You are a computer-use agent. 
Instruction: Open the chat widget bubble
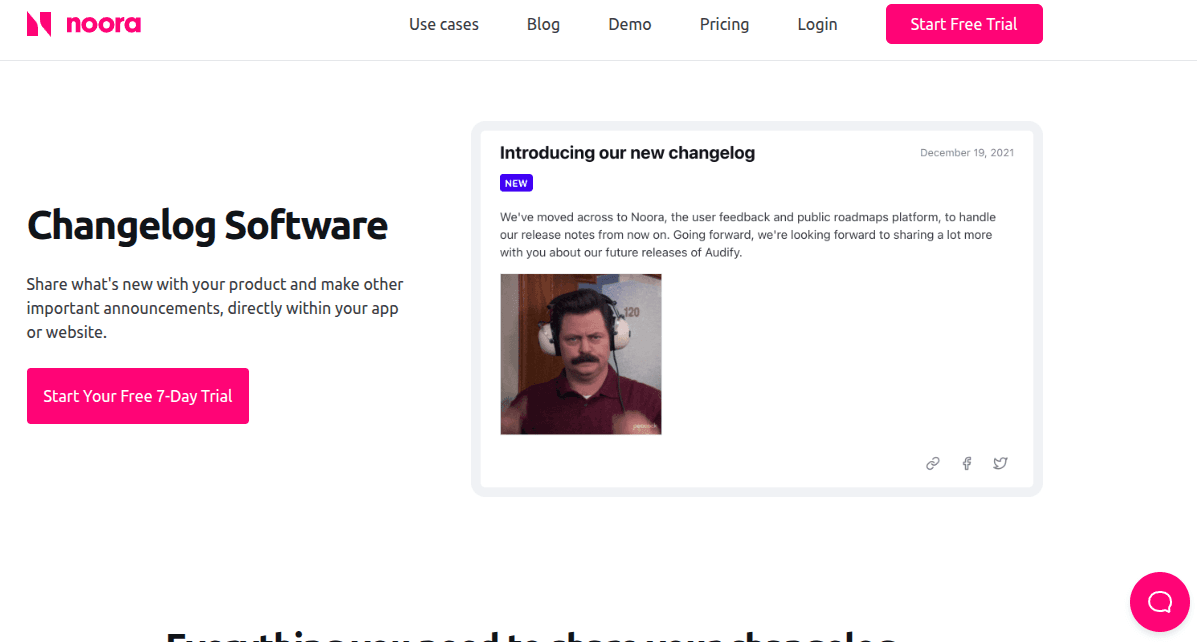1160,602
